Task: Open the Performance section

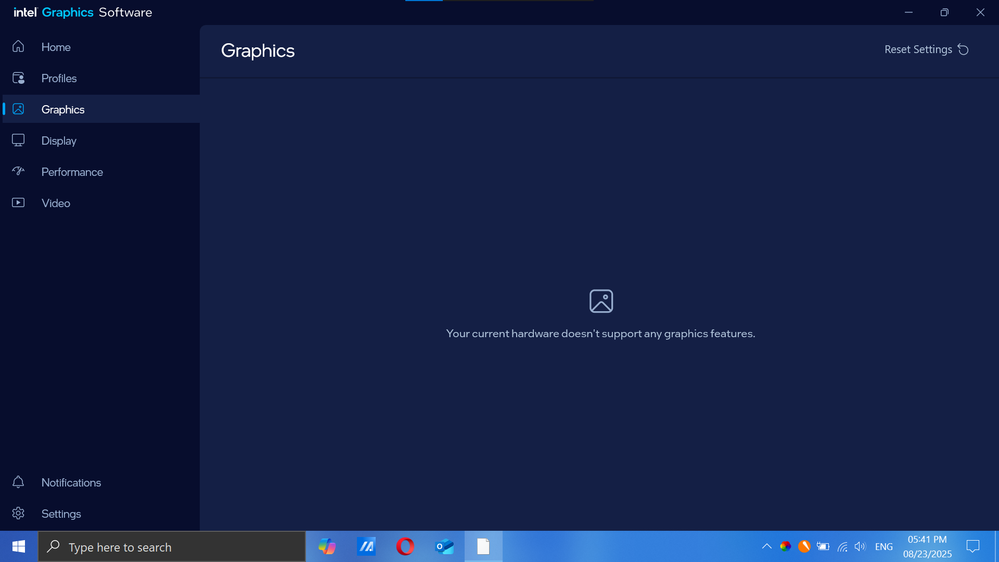Action: click(100, 172)
